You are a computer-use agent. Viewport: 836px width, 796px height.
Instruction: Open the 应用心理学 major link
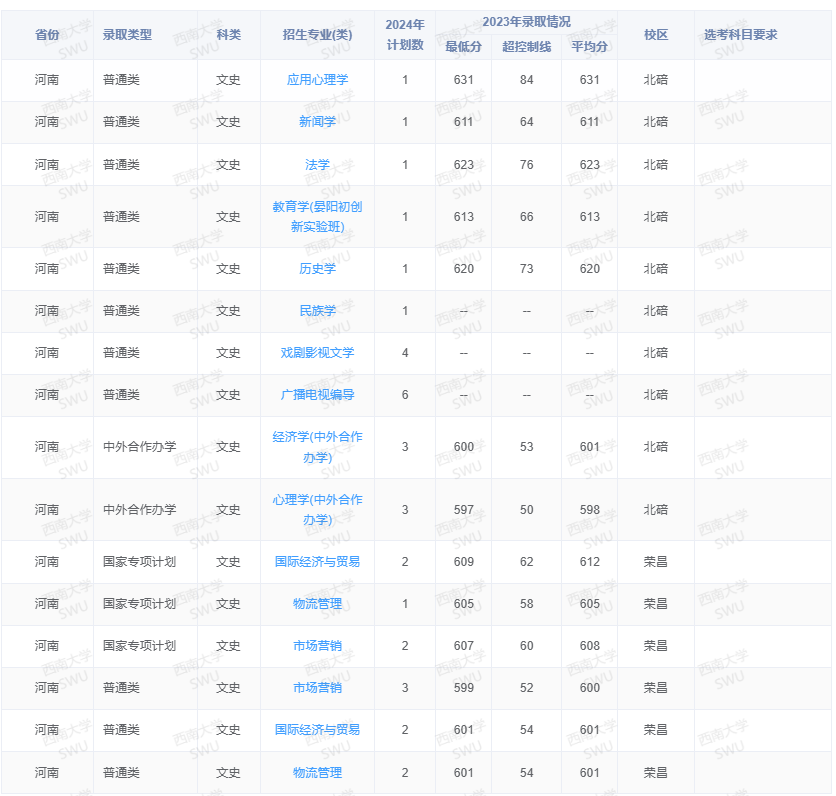pos(318,80)
